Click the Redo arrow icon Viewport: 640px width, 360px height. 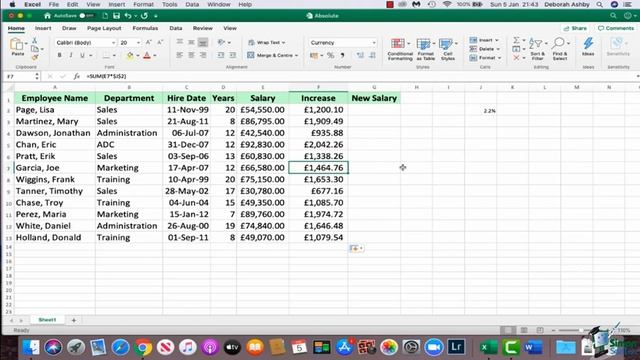point(144,16)
